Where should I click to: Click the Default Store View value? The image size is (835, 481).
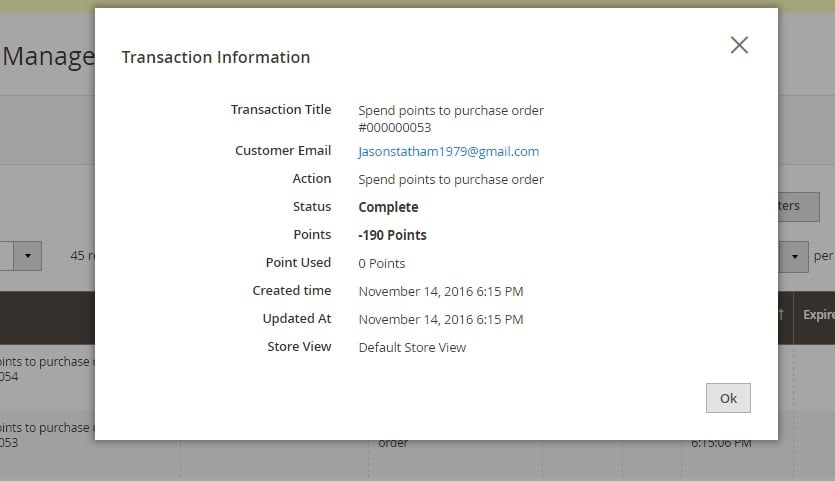(412, 348)
